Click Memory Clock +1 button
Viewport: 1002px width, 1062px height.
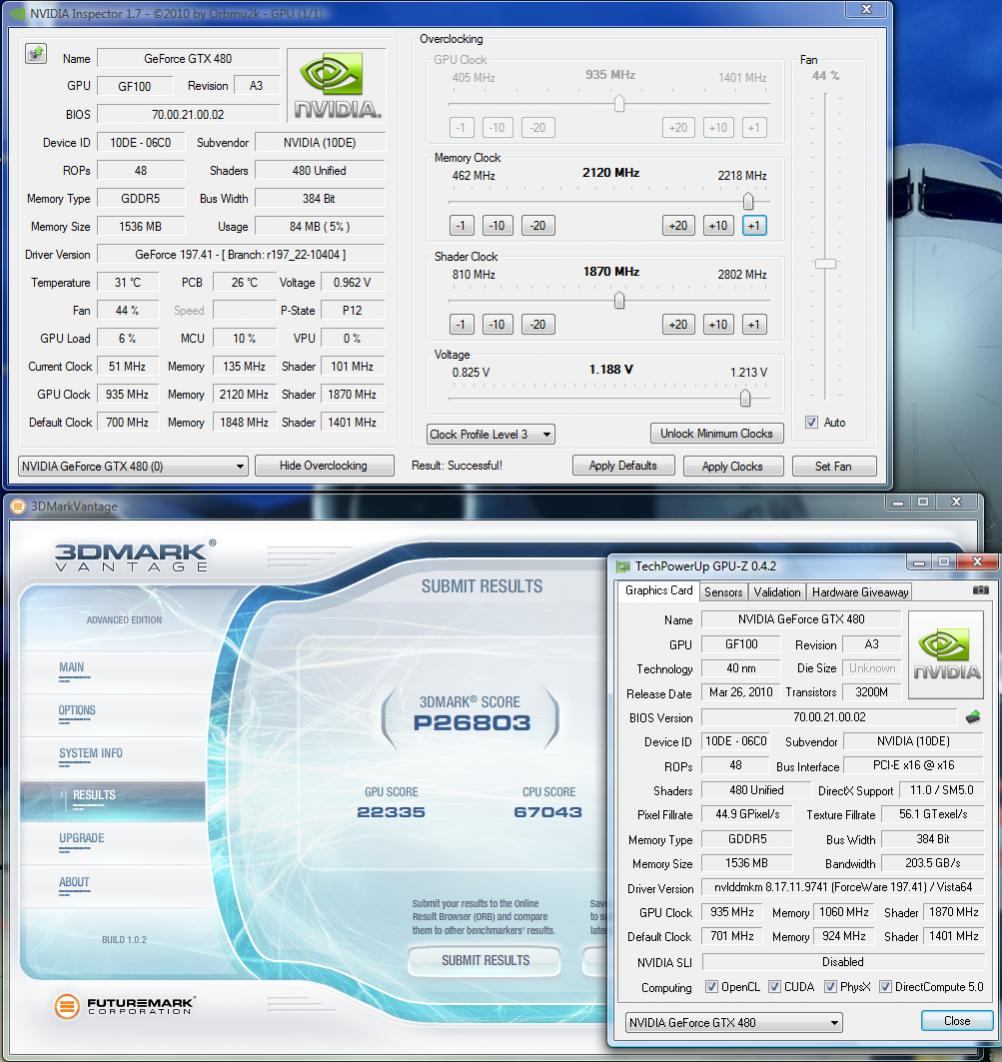tap(754, 226)
